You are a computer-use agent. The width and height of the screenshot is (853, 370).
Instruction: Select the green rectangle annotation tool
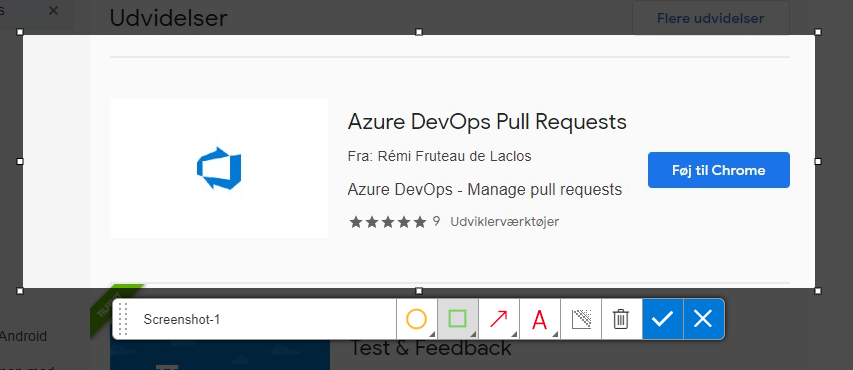point(458,319)
